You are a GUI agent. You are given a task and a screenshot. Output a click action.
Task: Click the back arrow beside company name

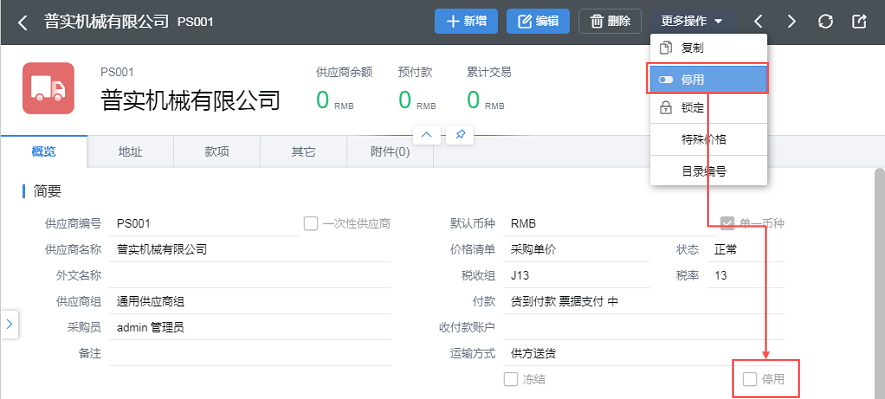click(23, 23)
